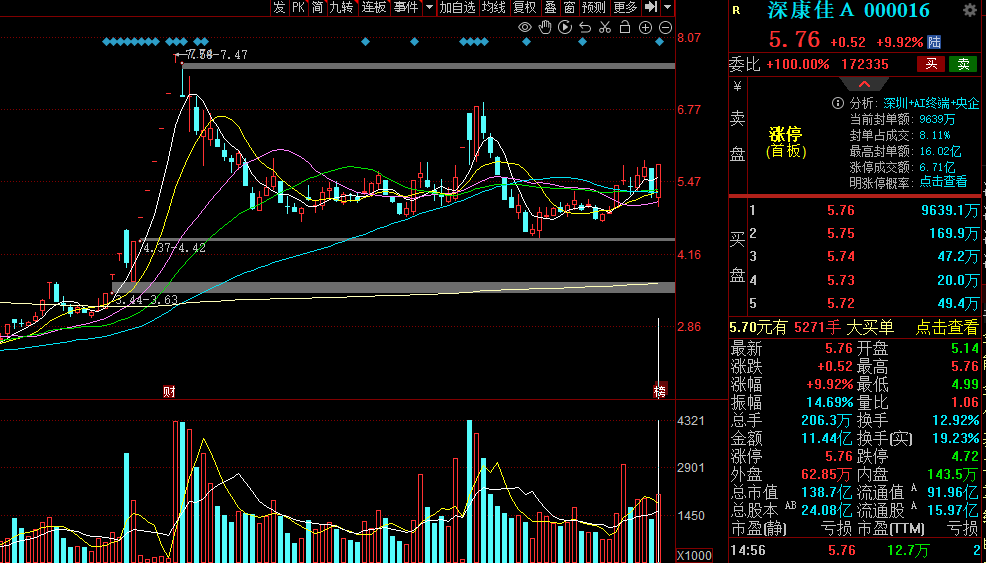
Task: Toggle the 均线 moving averages
Action: [x=494, y=7]
